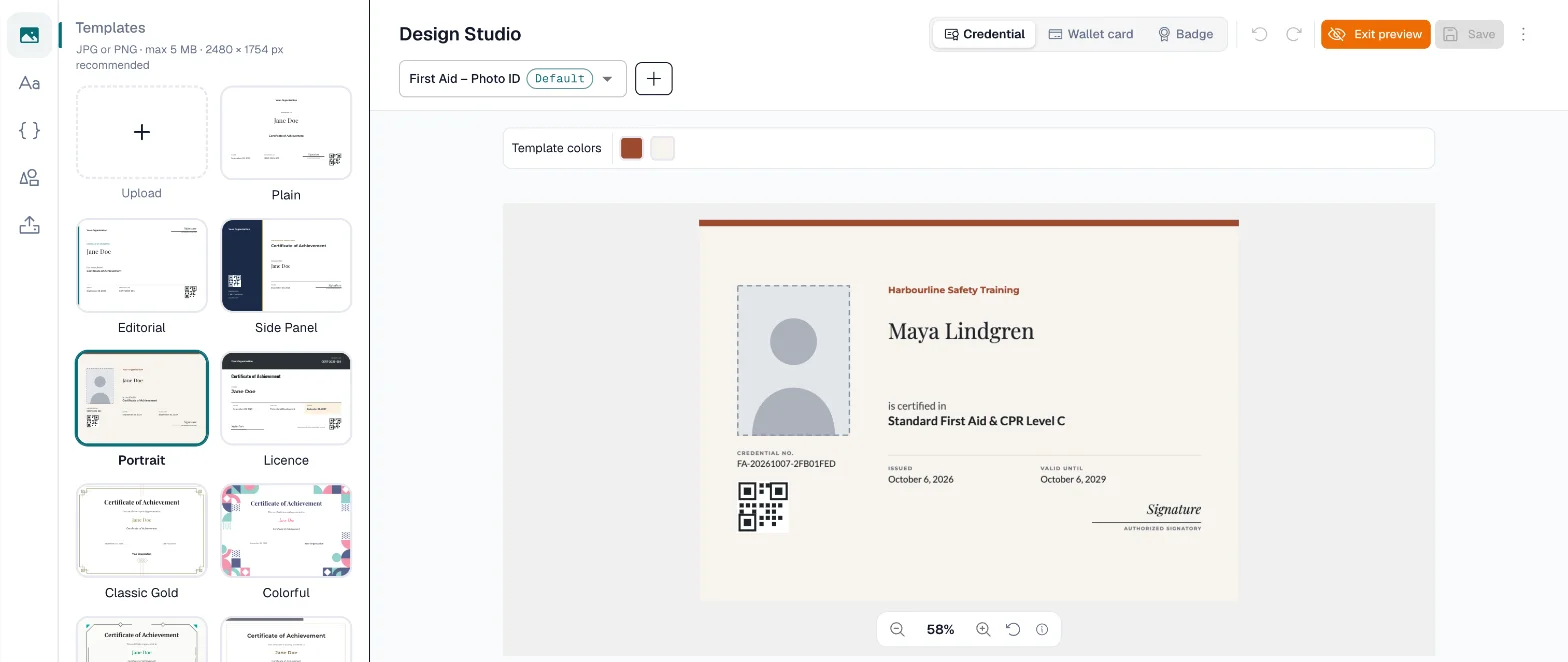Select the Classic Gold template thumbnail
The width and height of the screenshot is (1568, 662).
point(142,530)
